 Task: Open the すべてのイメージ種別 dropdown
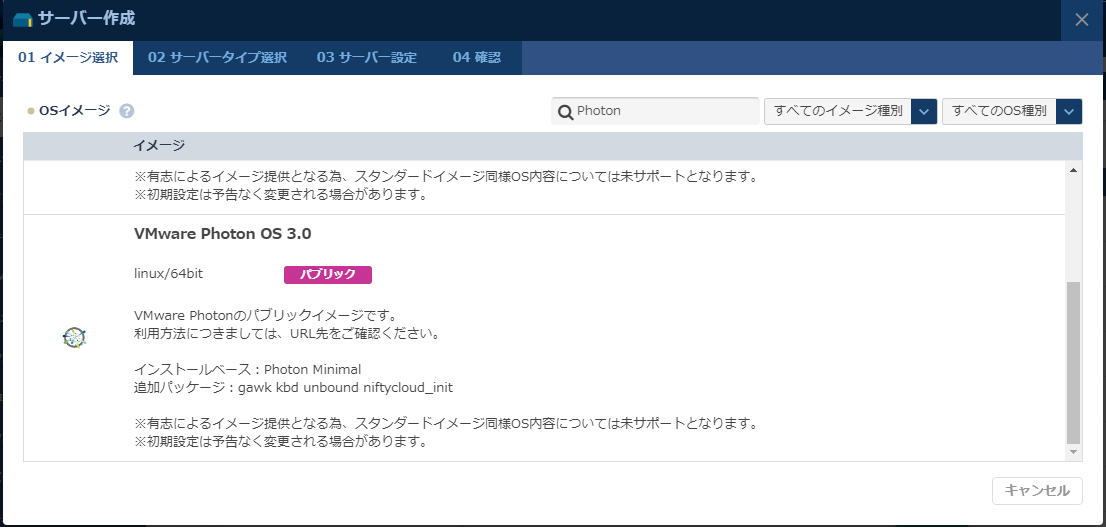point(851,111)
